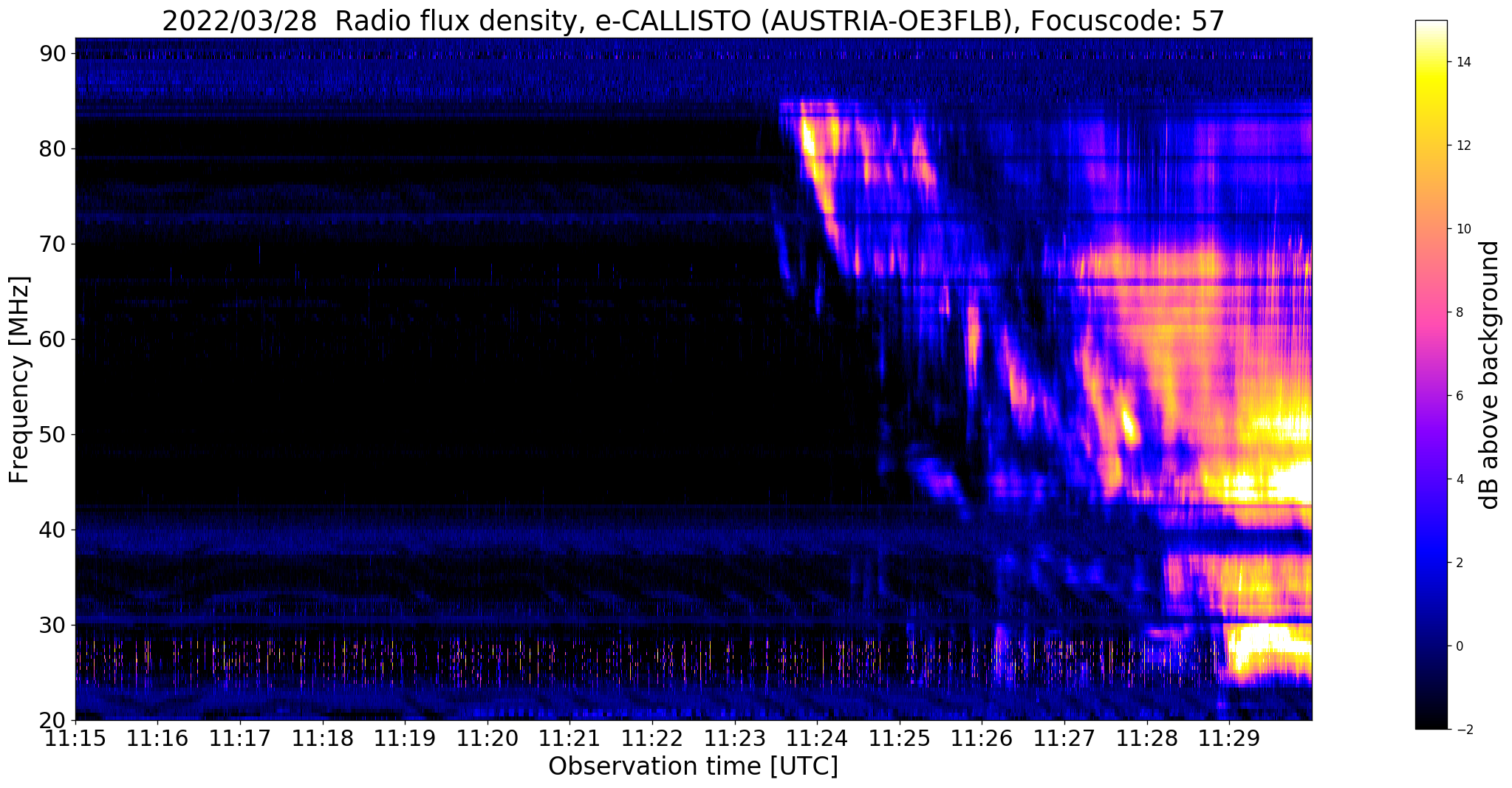Click the 11:24 time tick label
Viewport: 1512px width, 788px height.
[817, 738]
